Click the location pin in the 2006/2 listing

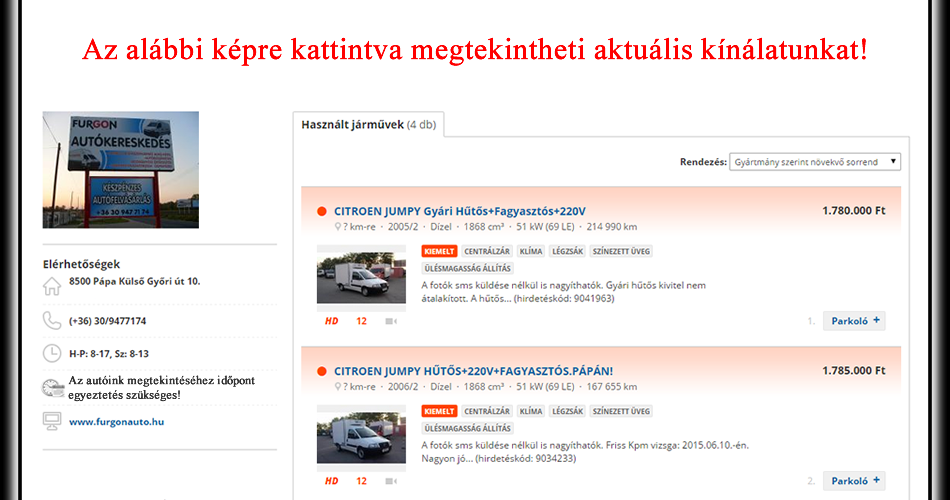pos(337,387)
